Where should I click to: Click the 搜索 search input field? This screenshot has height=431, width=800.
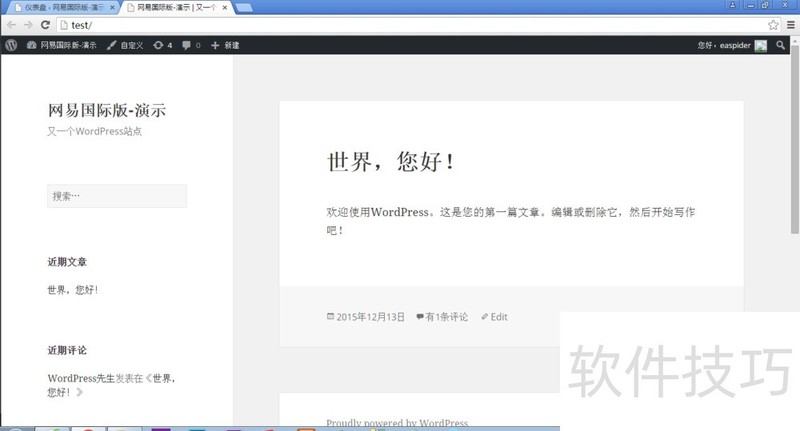(117, 196)
